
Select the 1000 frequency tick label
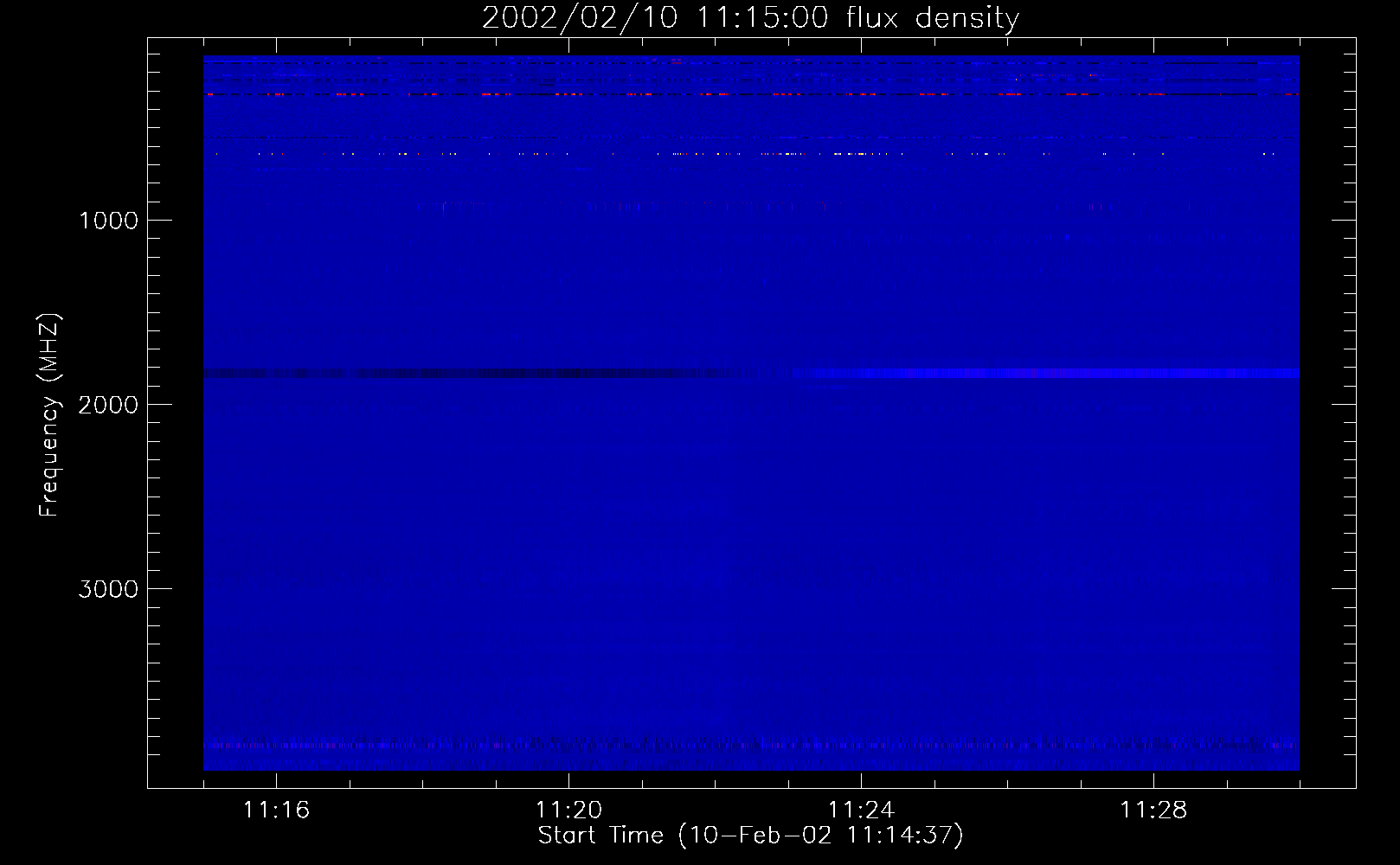coord(108,221)
